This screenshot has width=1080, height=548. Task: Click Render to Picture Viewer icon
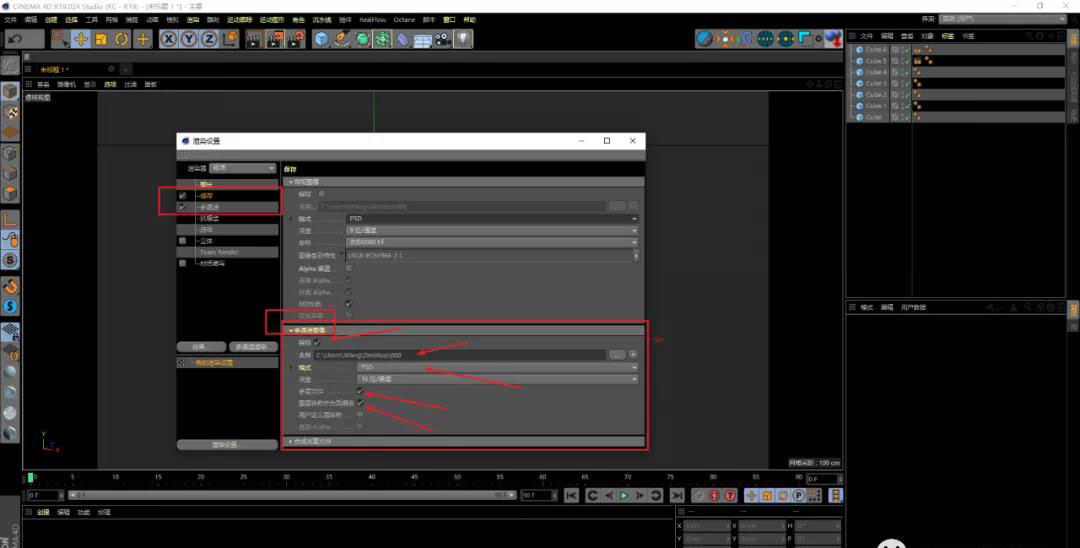pos(275,39)
